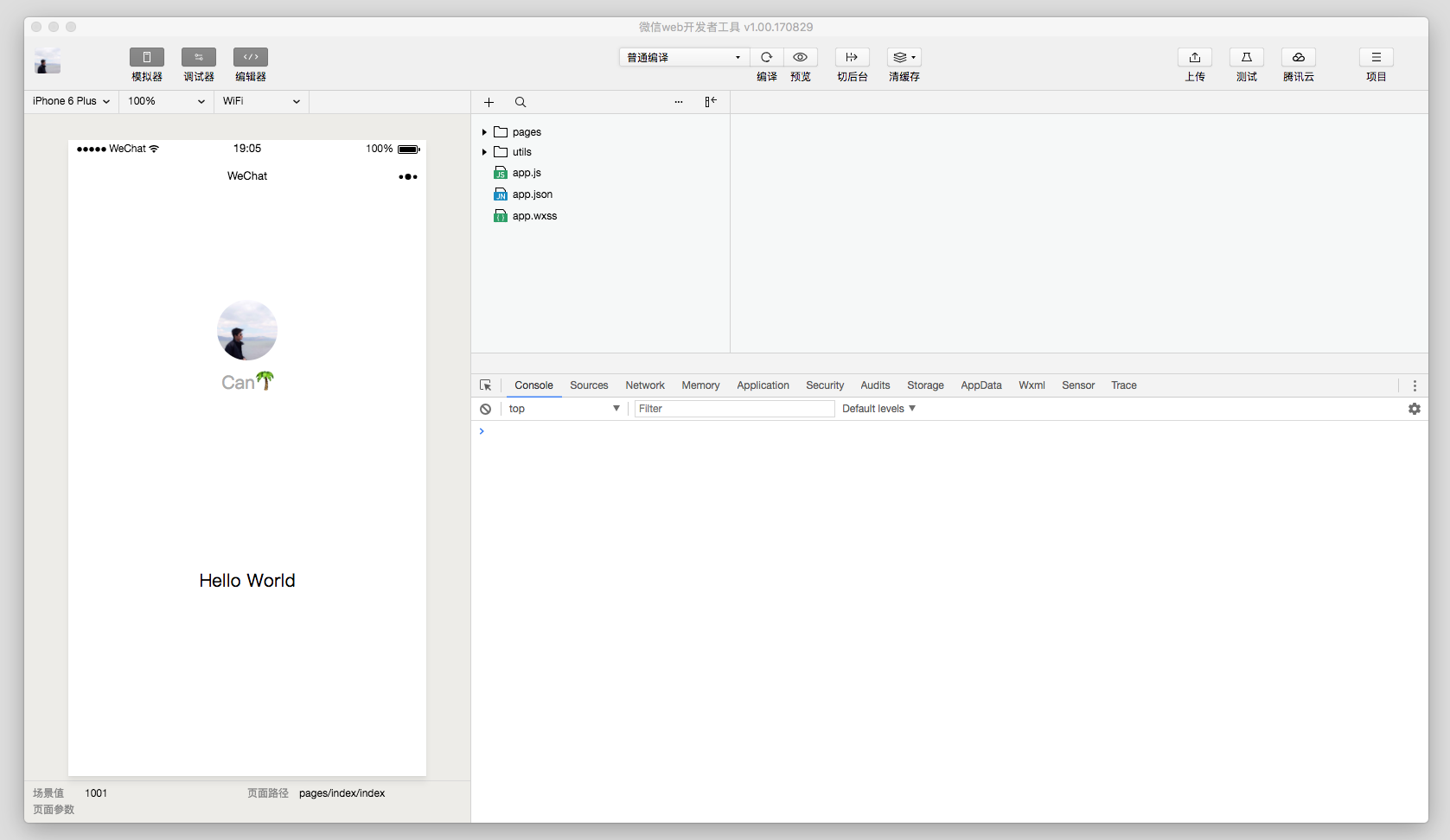The image size is (1450, 840).
Task: Click the console Filter input field
Action: click(734, 409)
